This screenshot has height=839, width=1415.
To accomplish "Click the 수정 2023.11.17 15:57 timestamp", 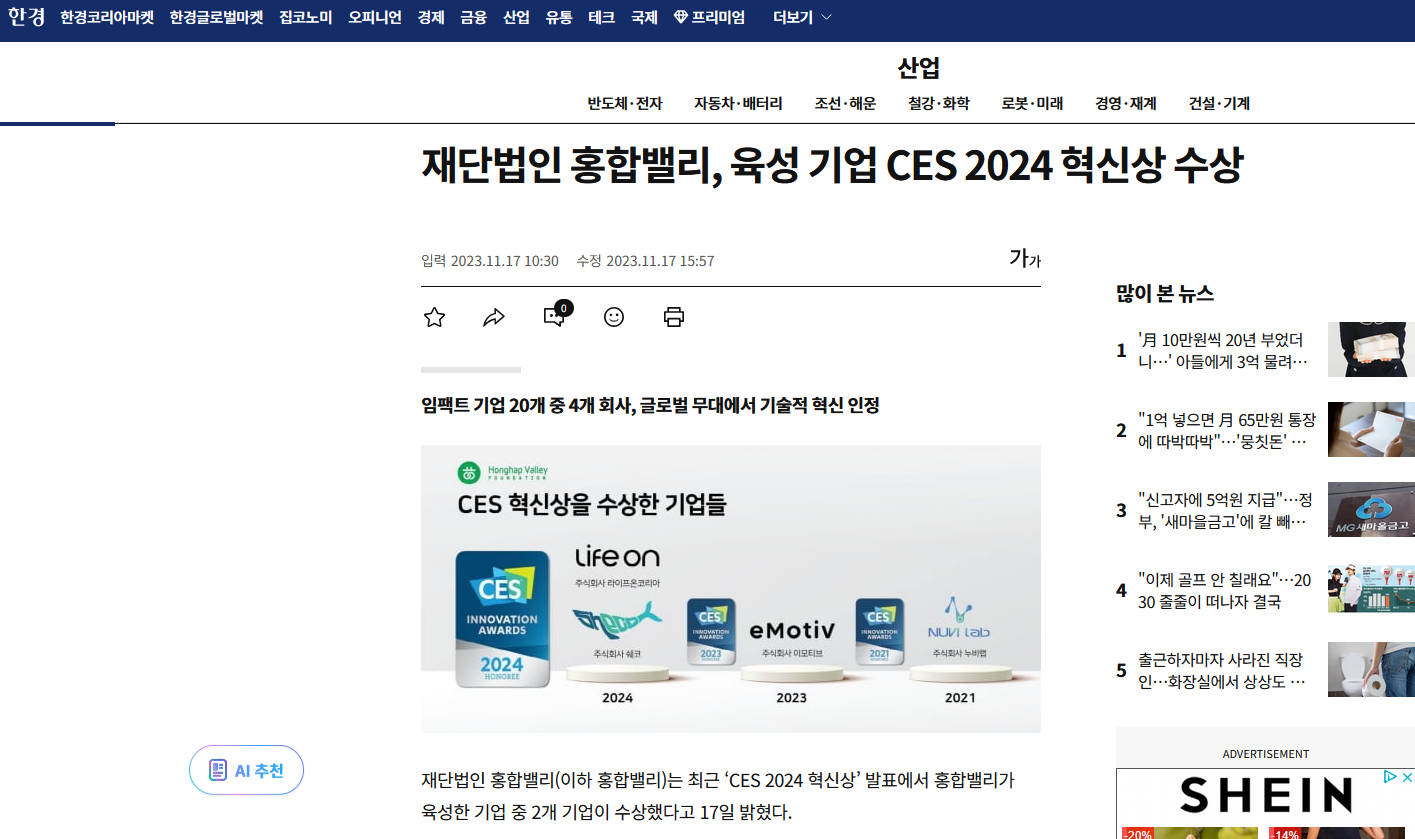I will pyautogui.click(x=645, y=261).
